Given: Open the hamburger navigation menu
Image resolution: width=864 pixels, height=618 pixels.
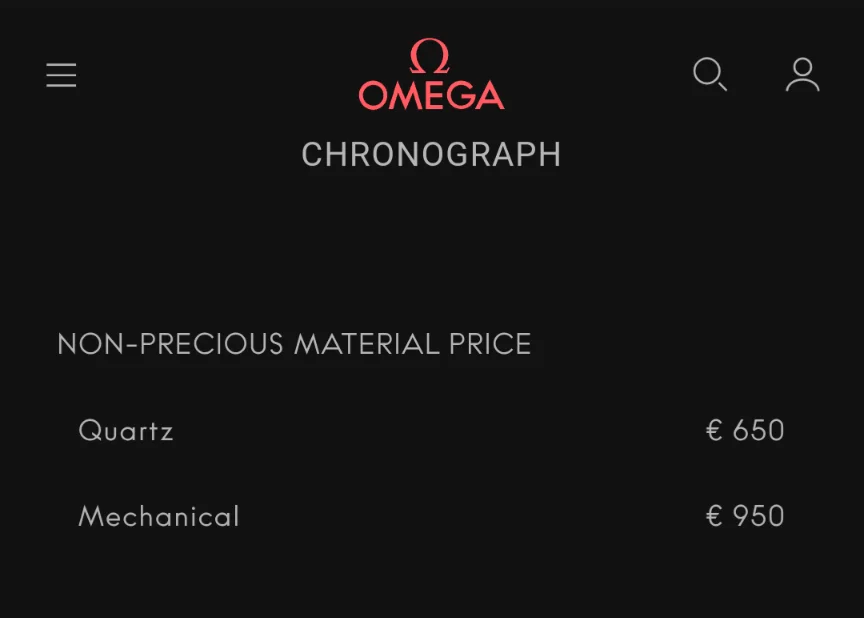Looking at the screenshot, I should [61, 75].
